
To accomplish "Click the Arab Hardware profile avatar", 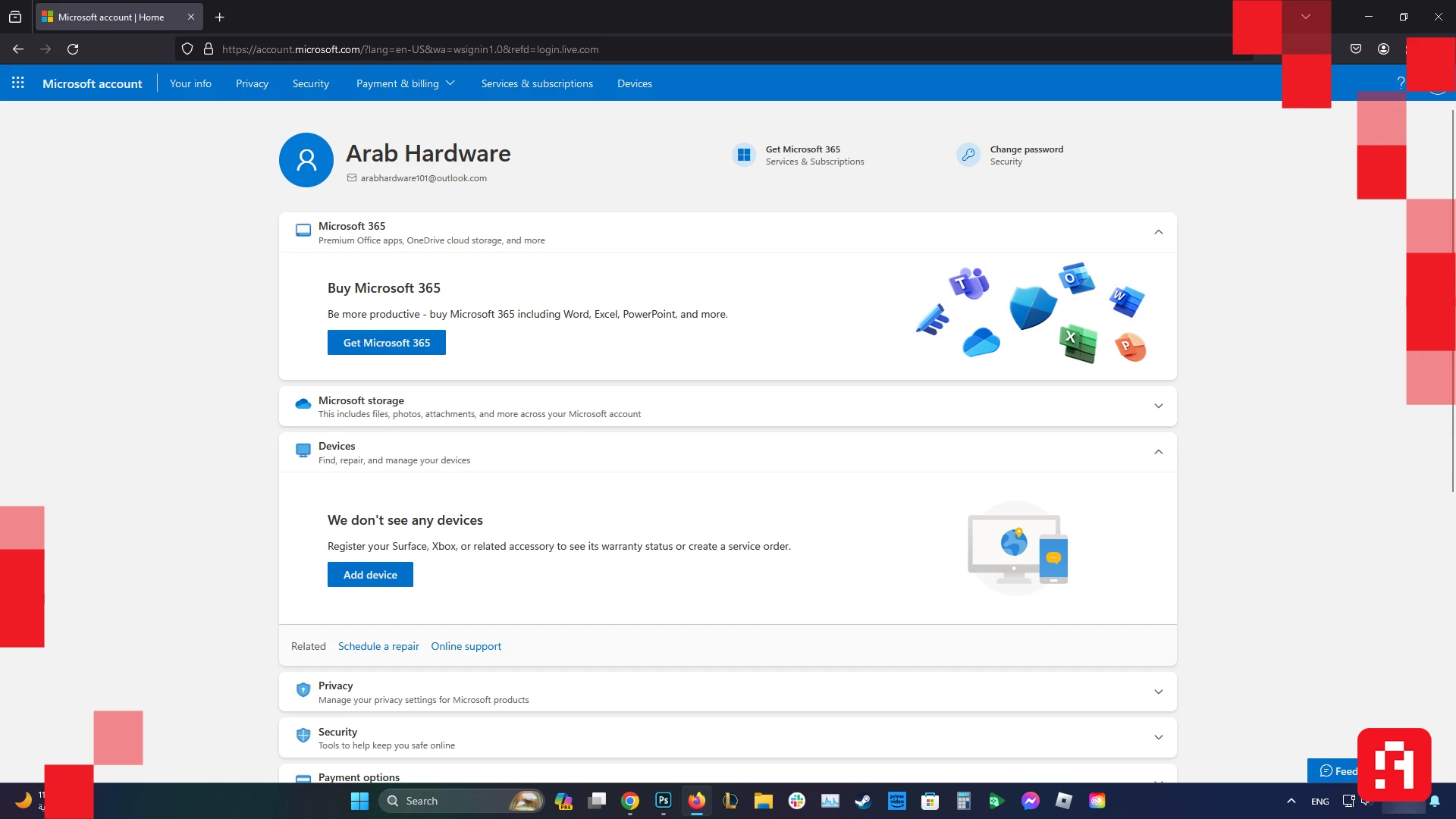I will click(x=306, y=160).
